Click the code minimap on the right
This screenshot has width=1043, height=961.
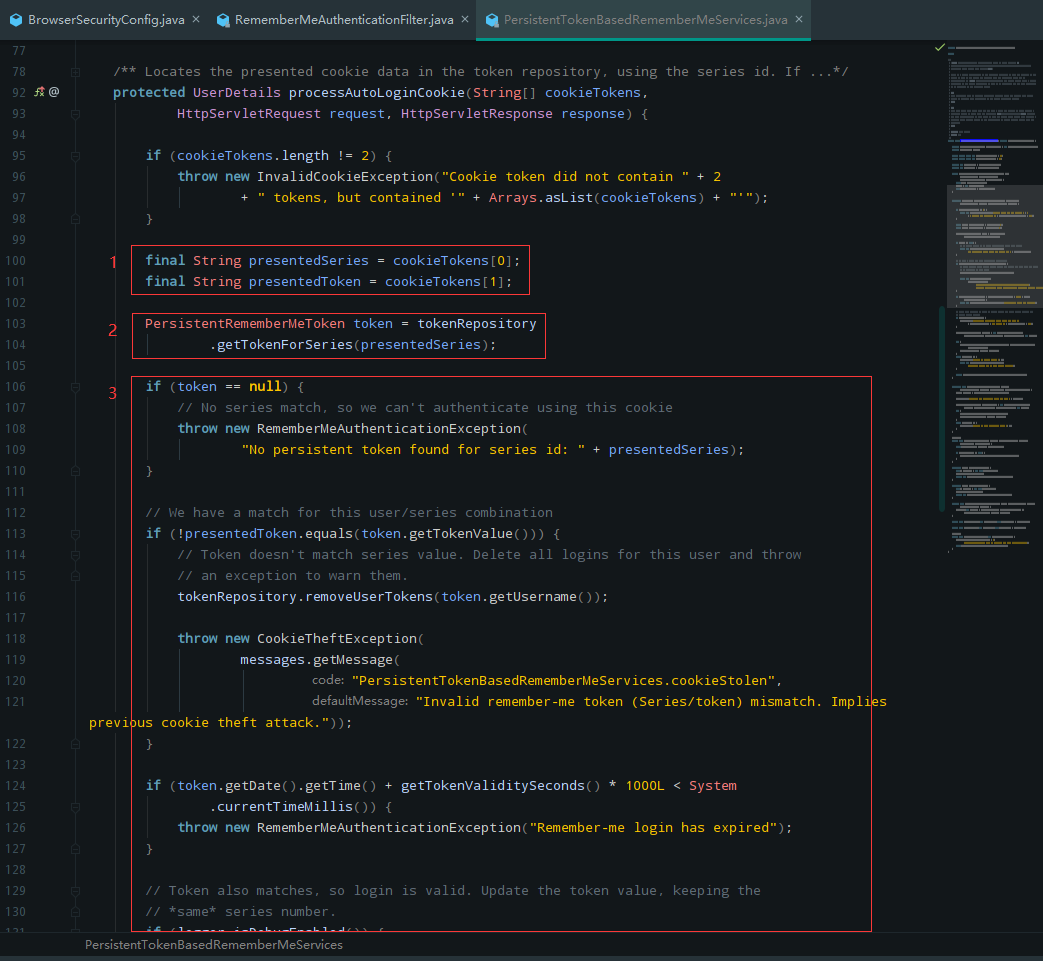click(x=990, y=300)
